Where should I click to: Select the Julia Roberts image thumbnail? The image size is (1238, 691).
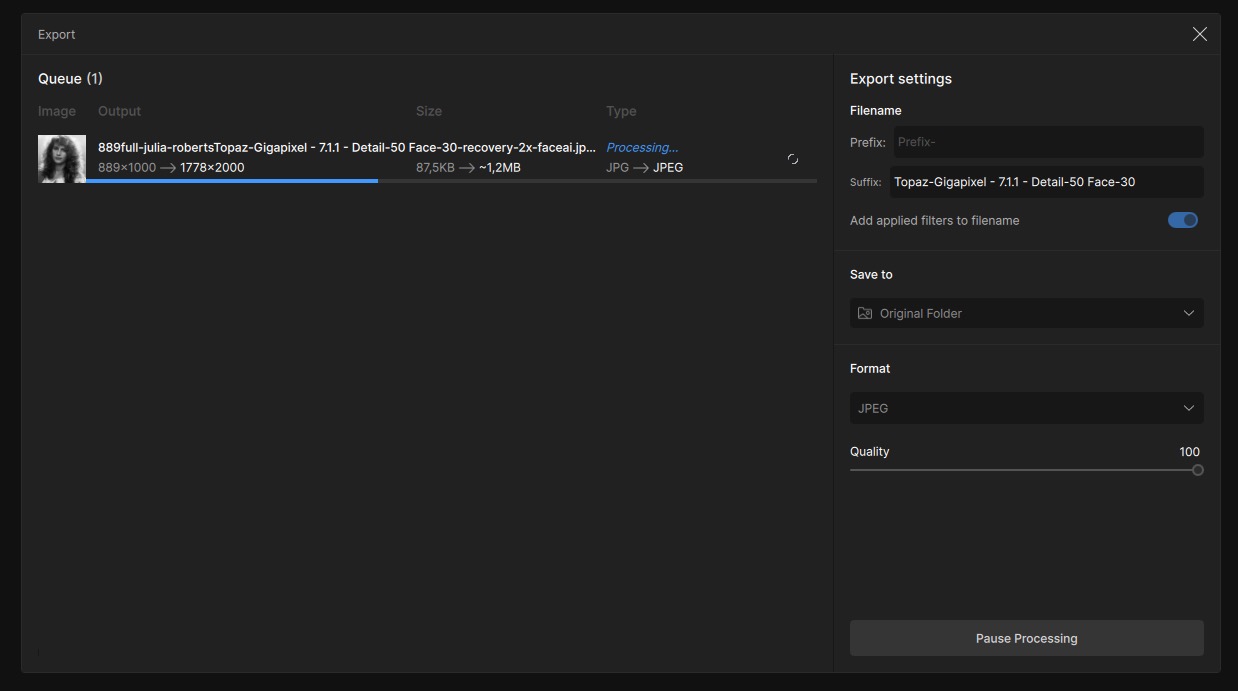(62, 159)
